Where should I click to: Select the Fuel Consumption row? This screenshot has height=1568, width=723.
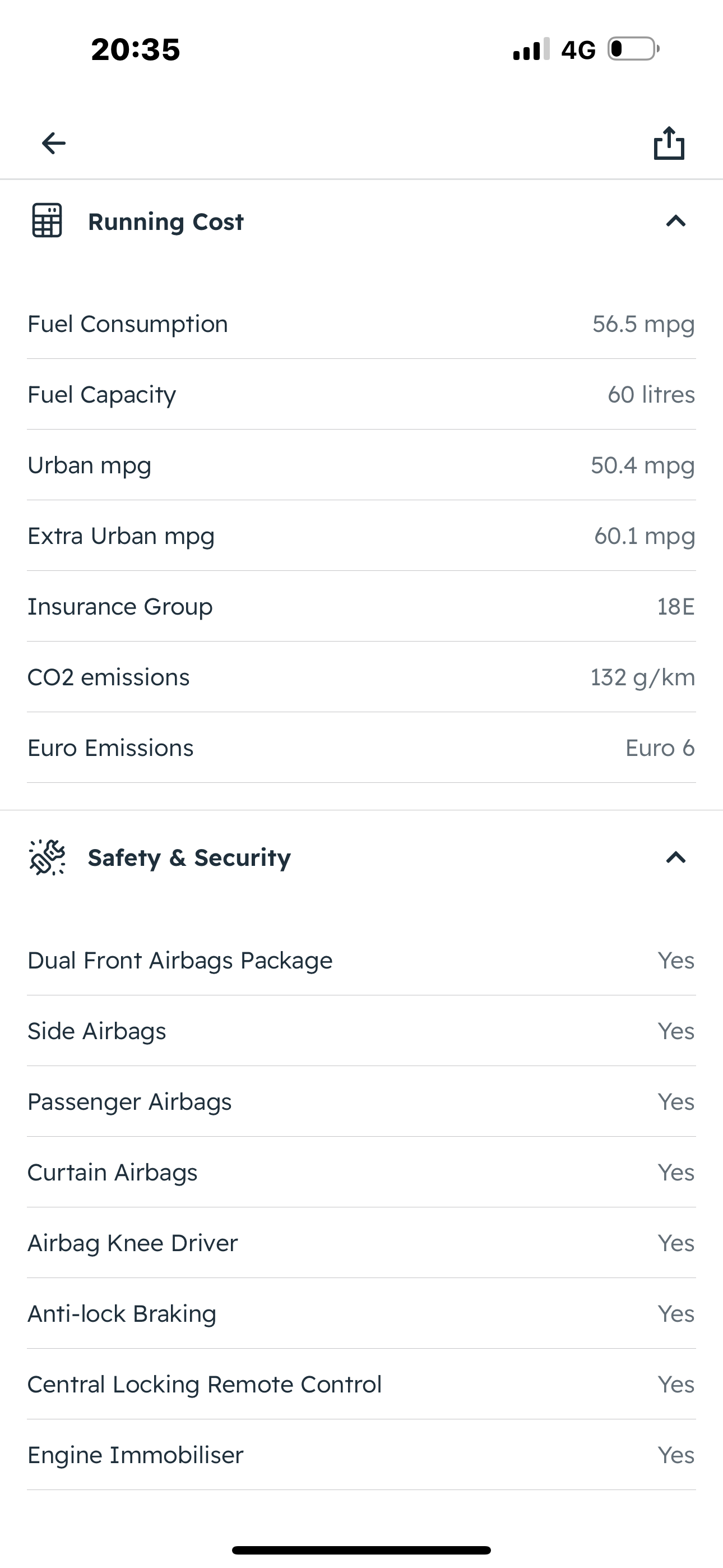click(x=361, y=324)
